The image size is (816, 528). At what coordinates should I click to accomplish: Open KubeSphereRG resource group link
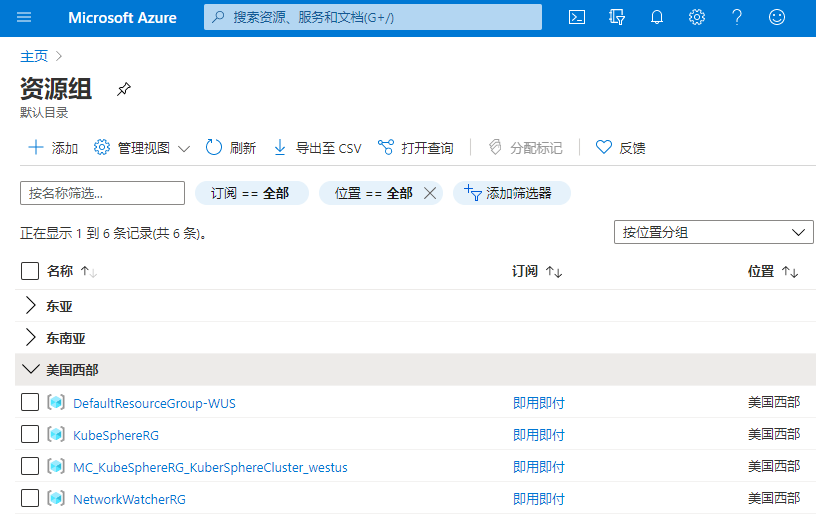tap(116, 435)
